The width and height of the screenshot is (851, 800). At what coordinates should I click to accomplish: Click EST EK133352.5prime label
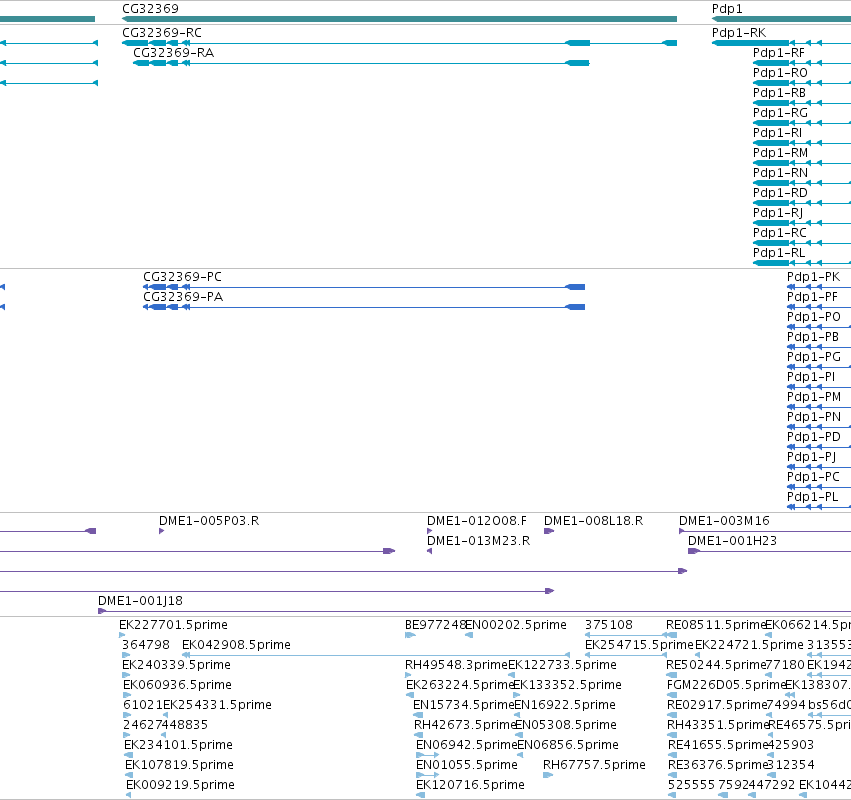567,685
